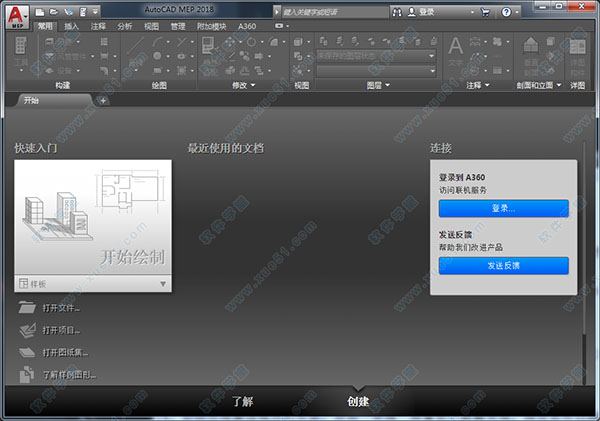Click the section house icon in 剖面和立面 panel
Screen dimensions: 600x421
[x=530, y=44]
